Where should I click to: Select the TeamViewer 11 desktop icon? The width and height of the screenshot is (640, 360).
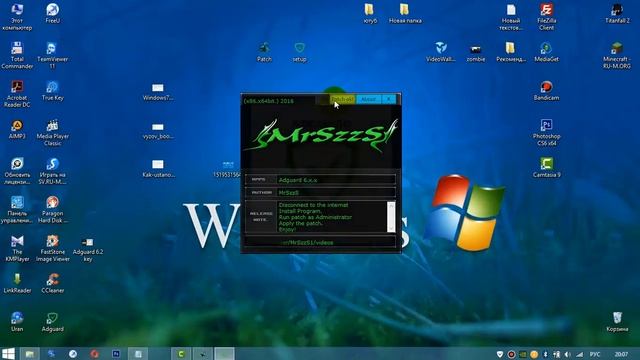tap(52, 55)
